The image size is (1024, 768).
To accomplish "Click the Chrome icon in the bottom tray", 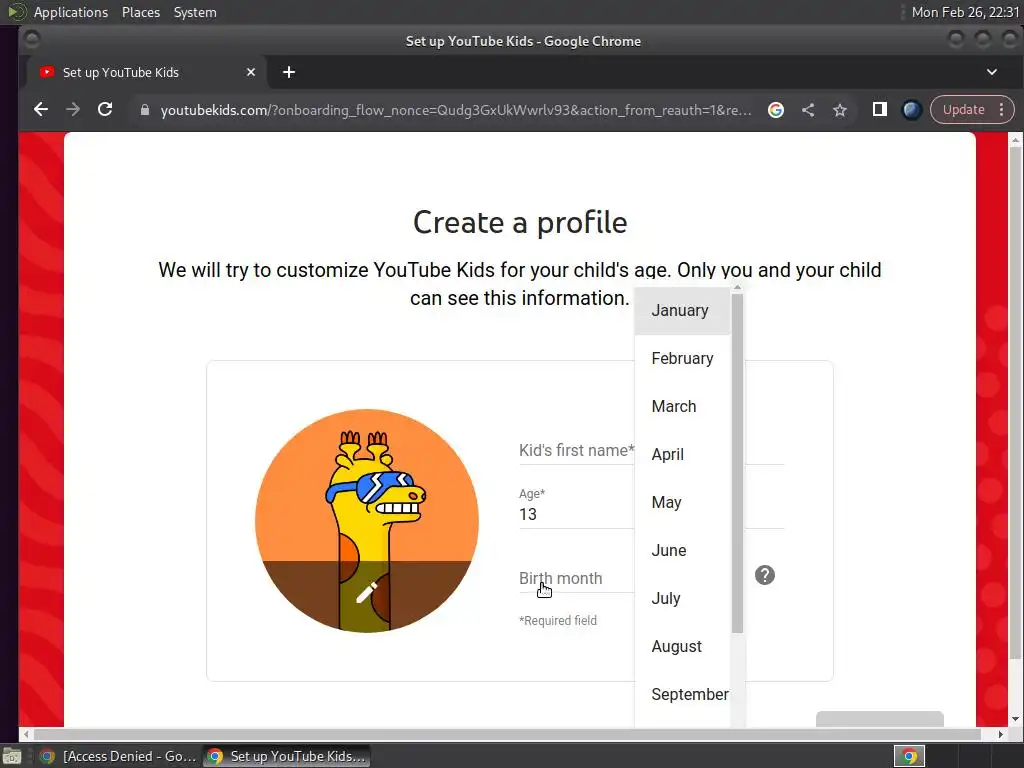I will click(x=909, y=756).
